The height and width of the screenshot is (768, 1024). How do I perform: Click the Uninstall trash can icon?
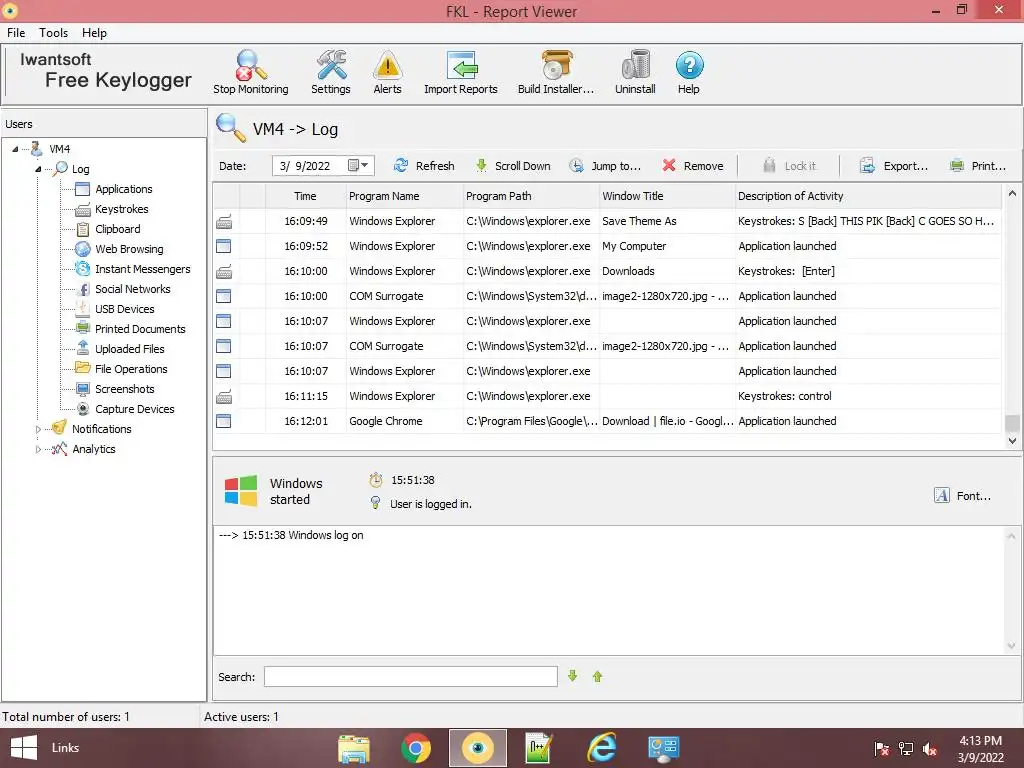[x=635, y=72]
